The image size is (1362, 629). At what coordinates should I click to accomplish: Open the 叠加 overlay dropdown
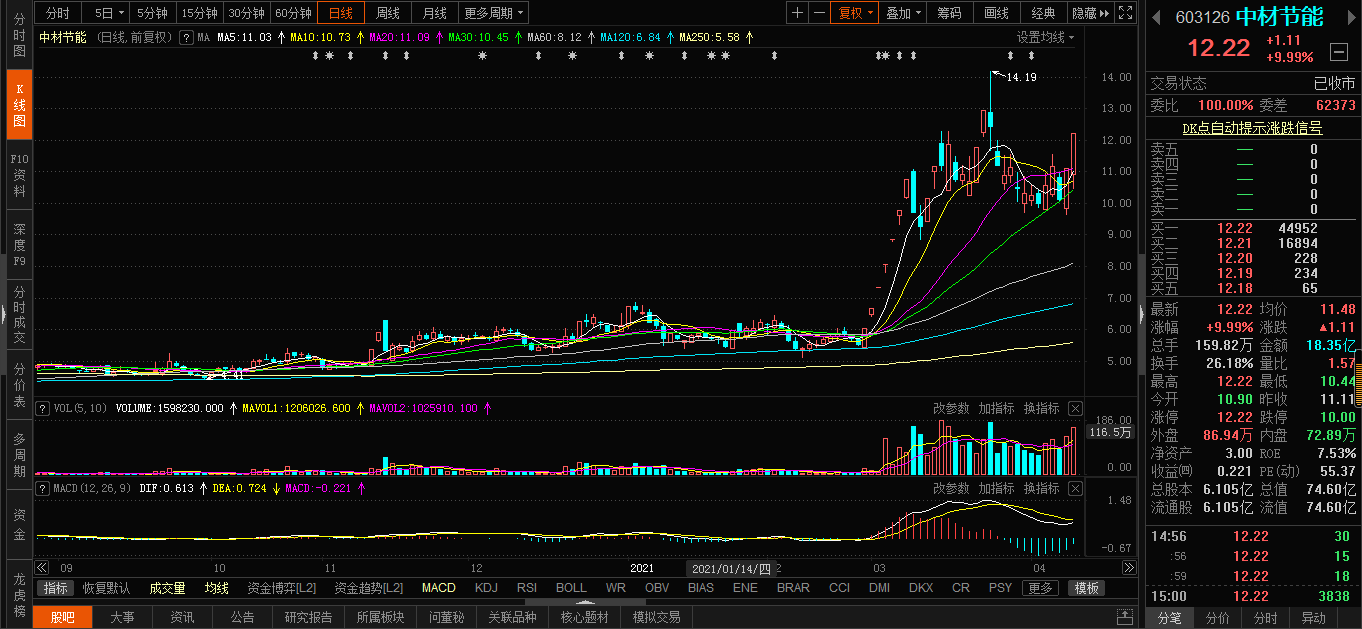click(x=904, y=13)
